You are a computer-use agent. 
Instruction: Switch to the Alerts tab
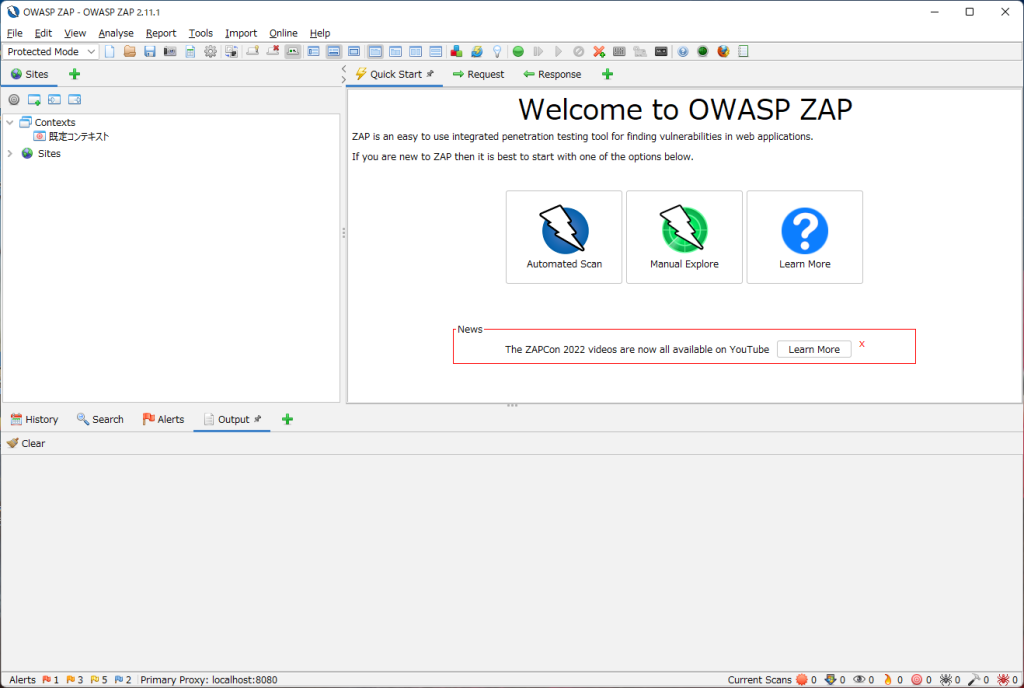pyautogui.click(x=163, y=419)
